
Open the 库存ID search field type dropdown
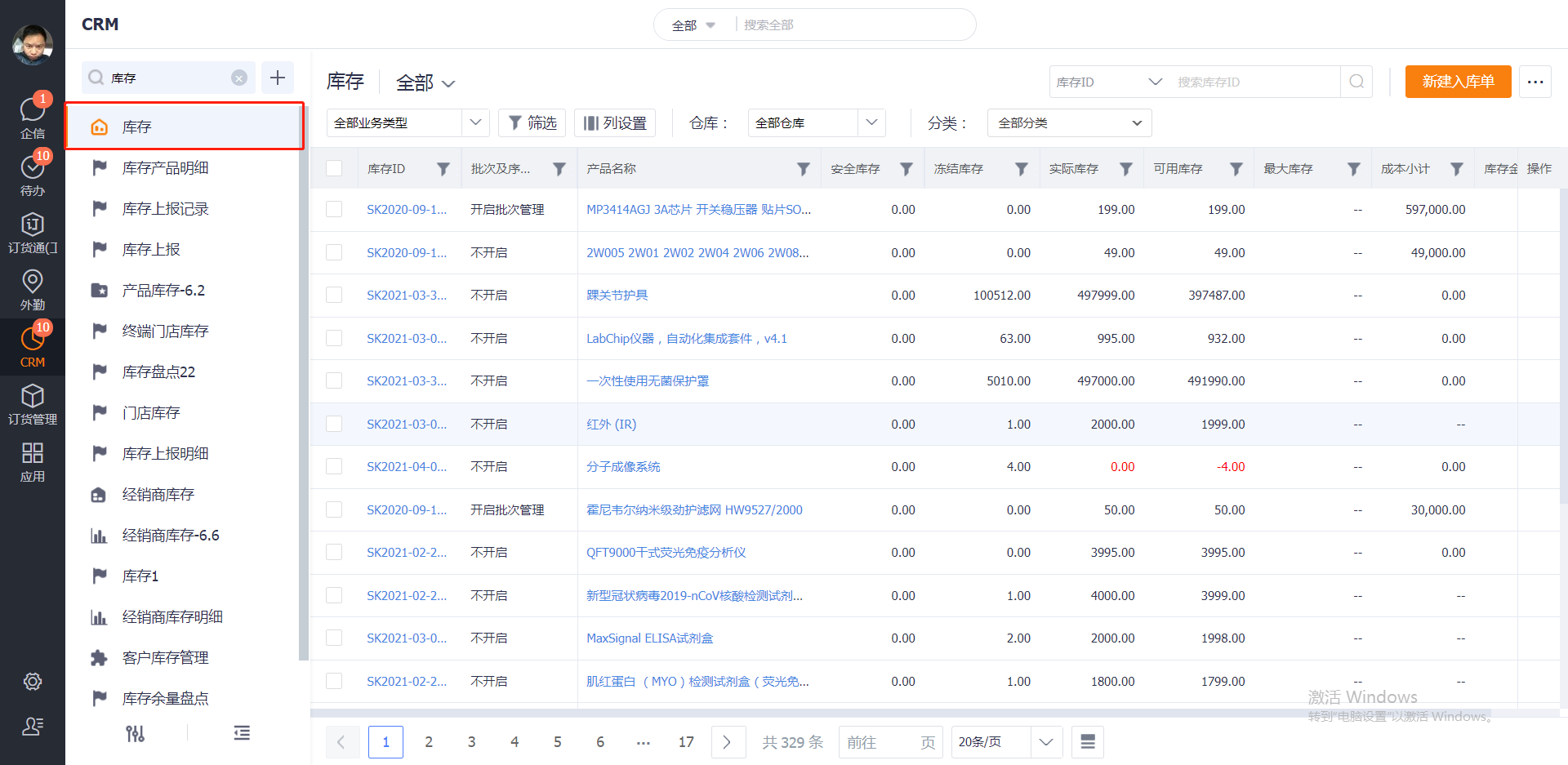click(1108, 82)
